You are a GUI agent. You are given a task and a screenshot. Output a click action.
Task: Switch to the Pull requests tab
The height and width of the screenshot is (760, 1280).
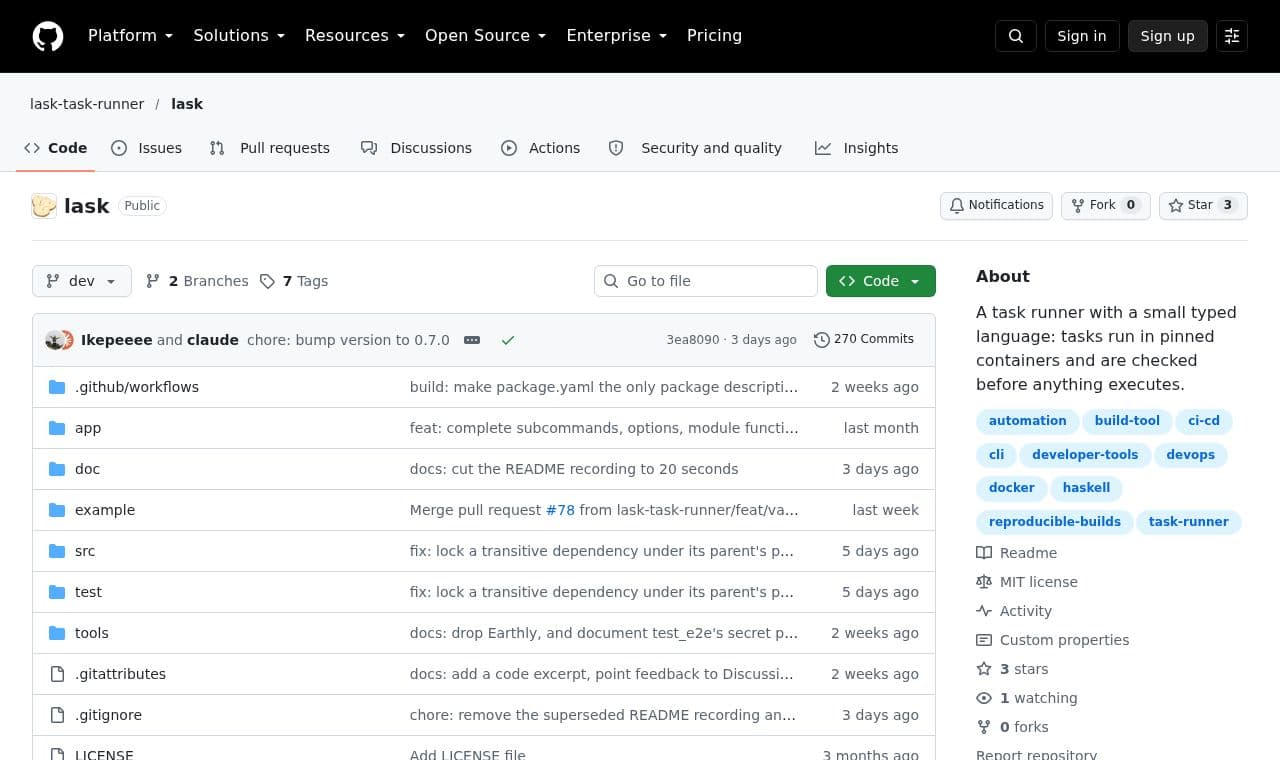click(x=270, y=148)
